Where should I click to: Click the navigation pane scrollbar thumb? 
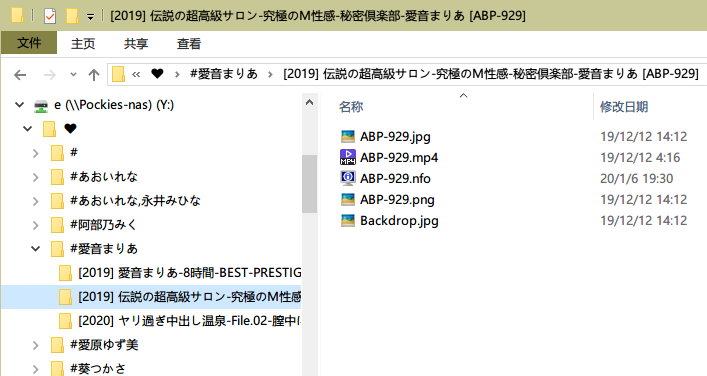coord(309,183)
